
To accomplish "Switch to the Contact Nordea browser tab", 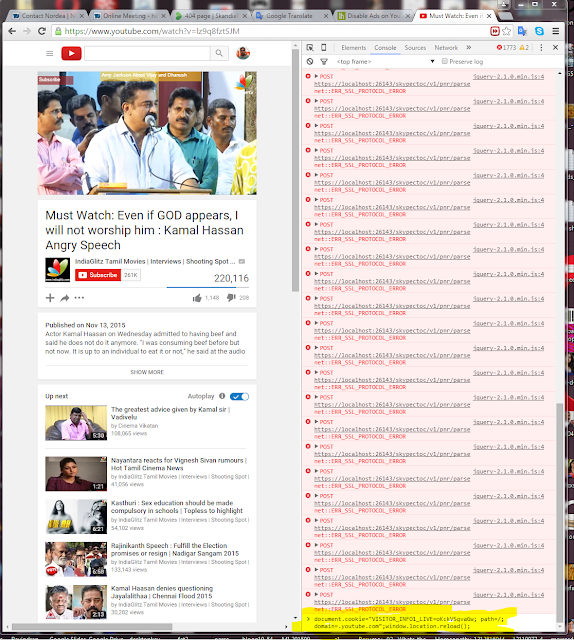I will pos(47,16).
